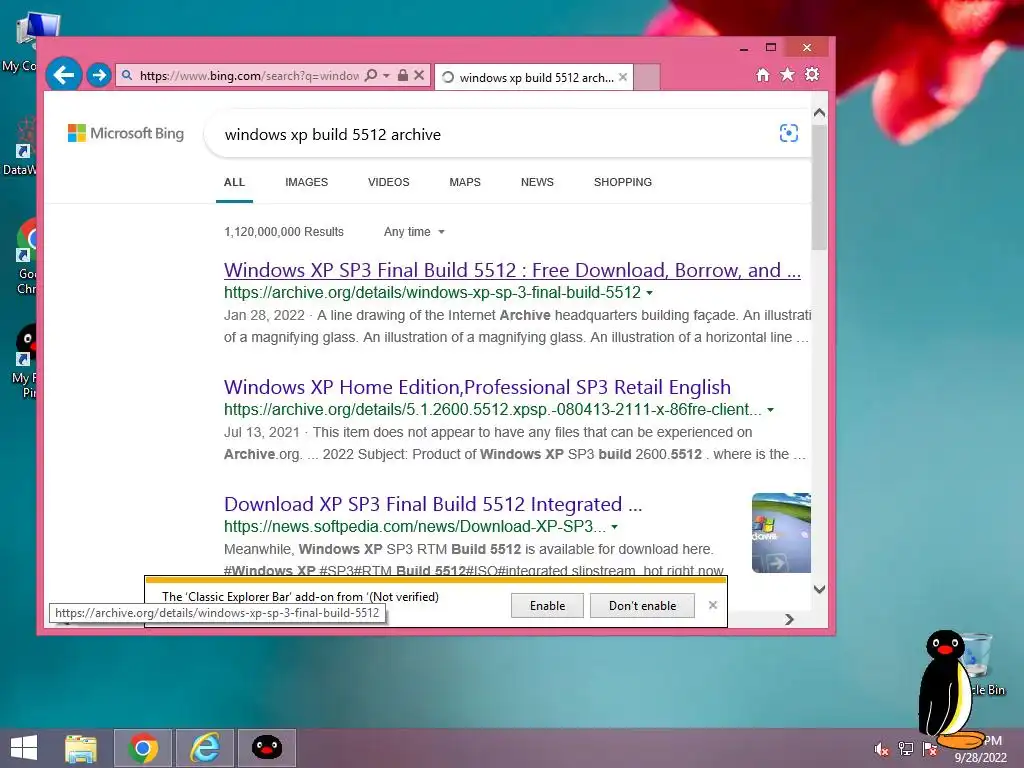Click the news.softpedia.com green URL
The image size is (1024, 768).
[x=415, y=526]
